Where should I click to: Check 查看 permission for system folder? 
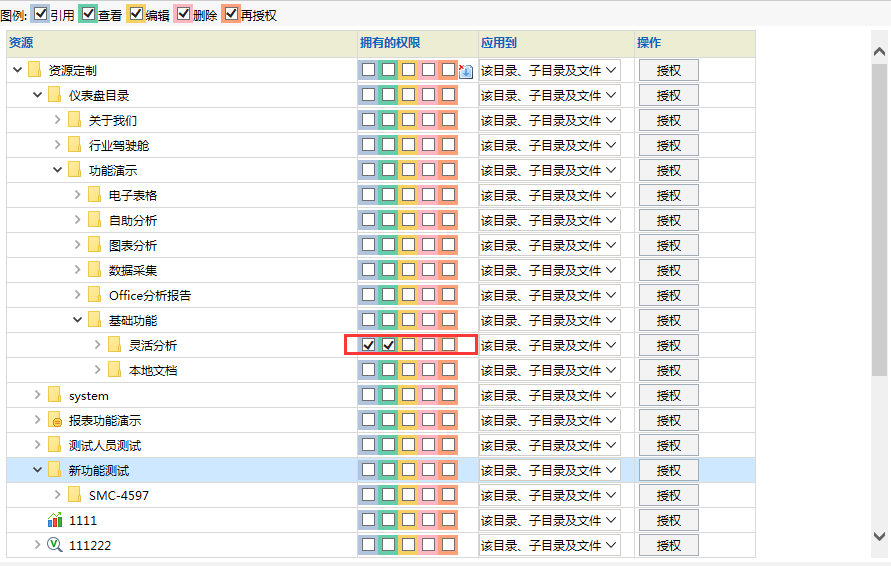pyautogui.click(x=388, y=395)
